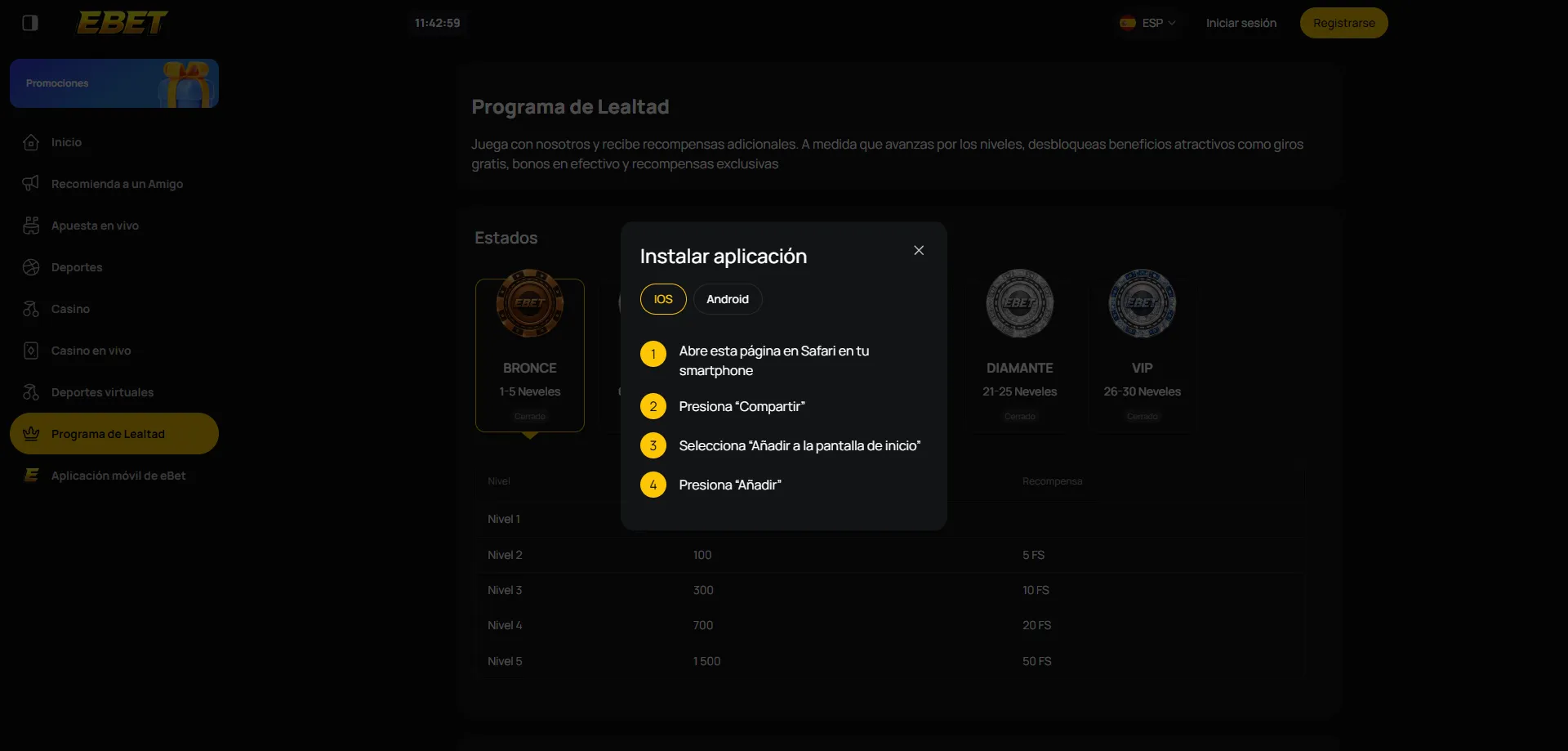
Task: Click the EBET logo
Action: [x=122, y=23]
